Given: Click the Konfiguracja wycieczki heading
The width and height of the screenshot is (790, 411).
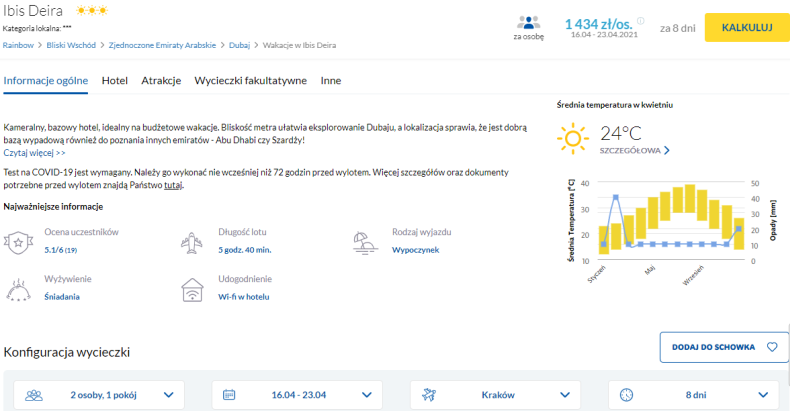Looking at the screenshot, I should (x=67, y=352).
